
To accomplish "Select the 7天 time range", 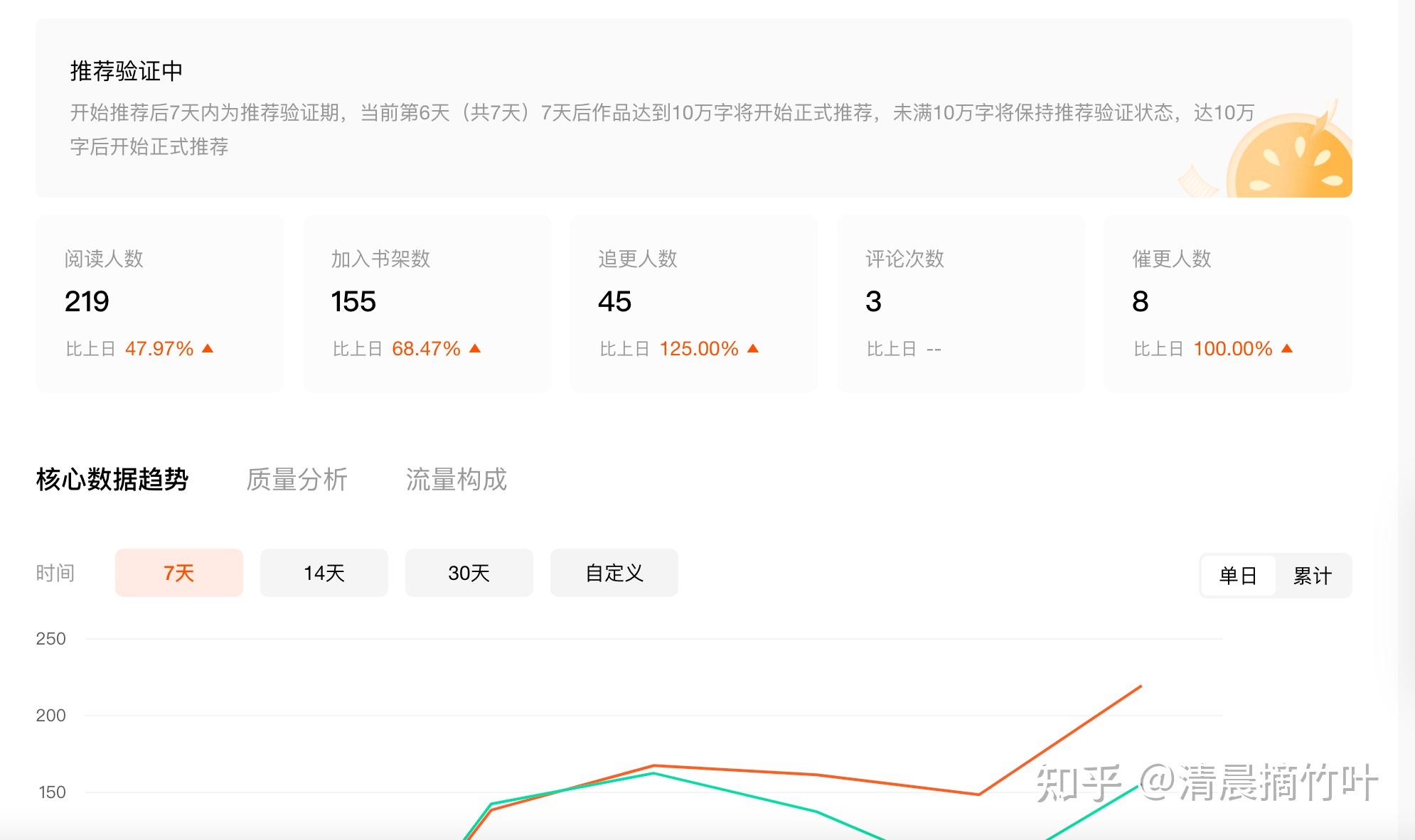I will (178, 573).
